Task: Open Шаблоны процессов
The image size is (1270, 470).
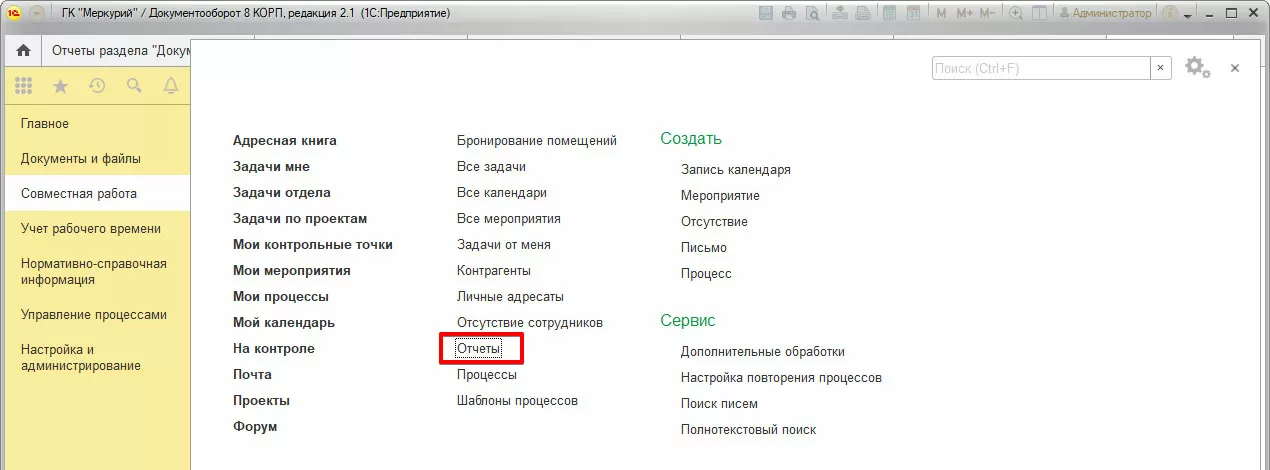Action: tap(517, 401)
